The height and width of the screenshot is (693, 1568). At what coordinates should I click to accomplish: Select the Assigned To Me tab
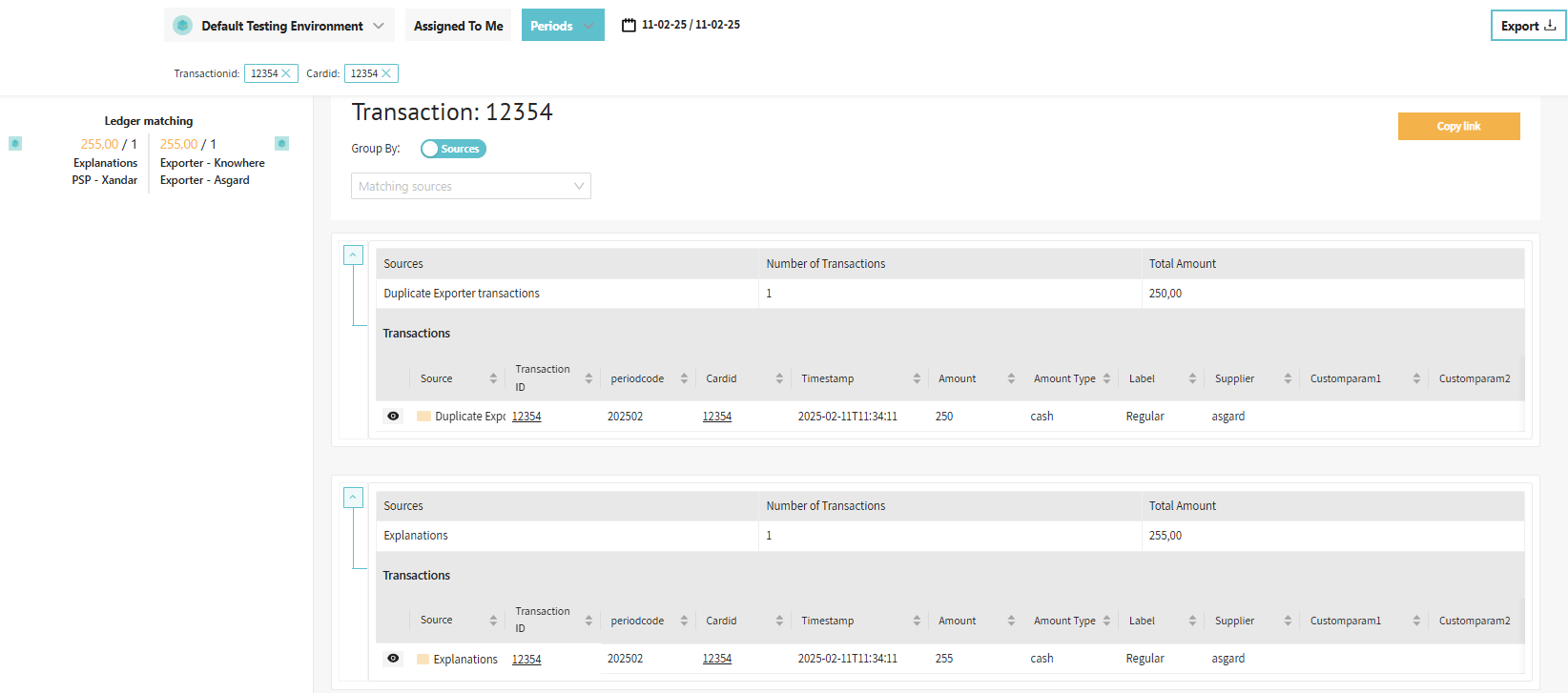[458, 26]
